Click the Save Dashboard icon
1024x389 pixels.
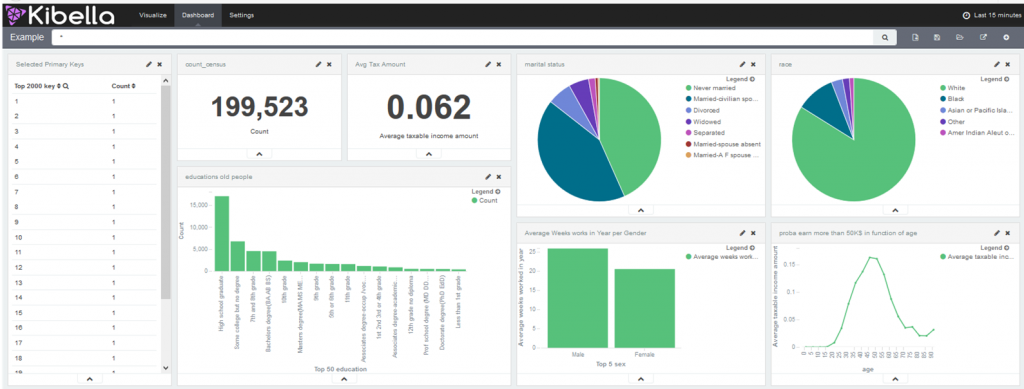point(937,38)
